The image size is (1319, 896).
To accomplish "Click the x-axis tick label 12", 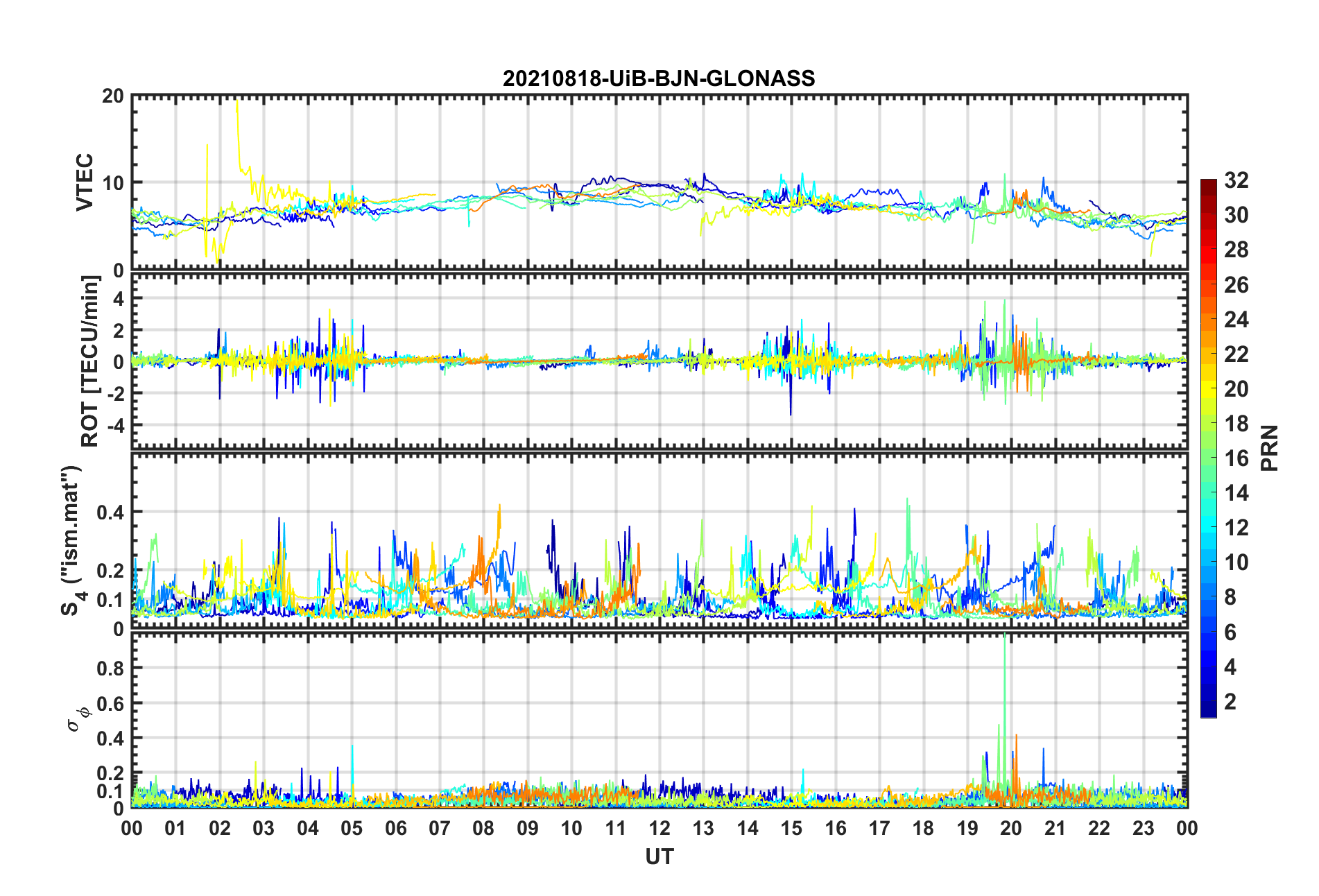I will tap(659, 828).
